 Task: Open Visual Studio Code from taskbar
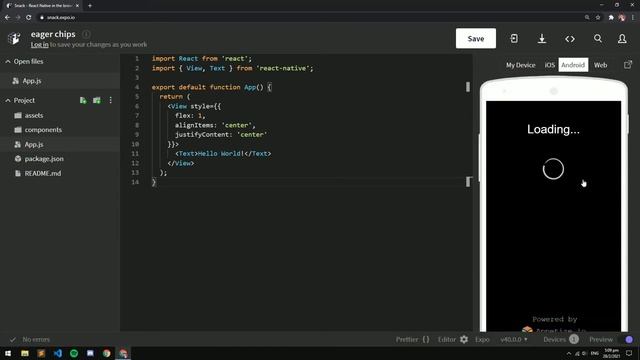click(58, 353)
